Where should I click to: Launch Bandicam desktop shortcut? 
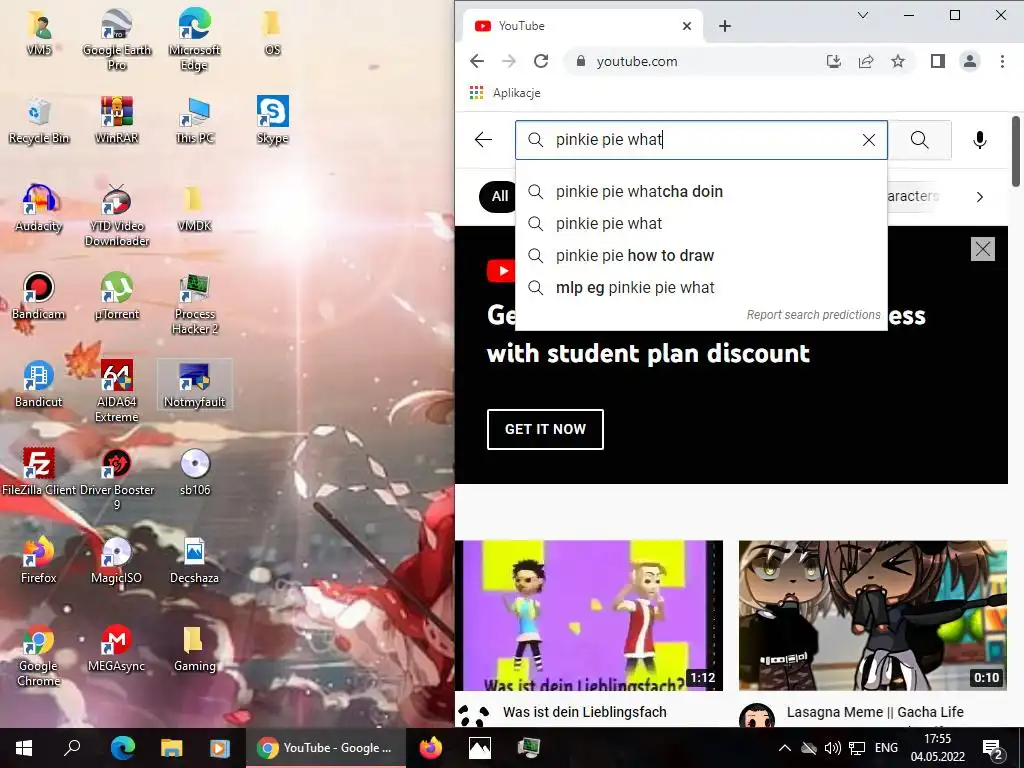(x=39, y=297)
